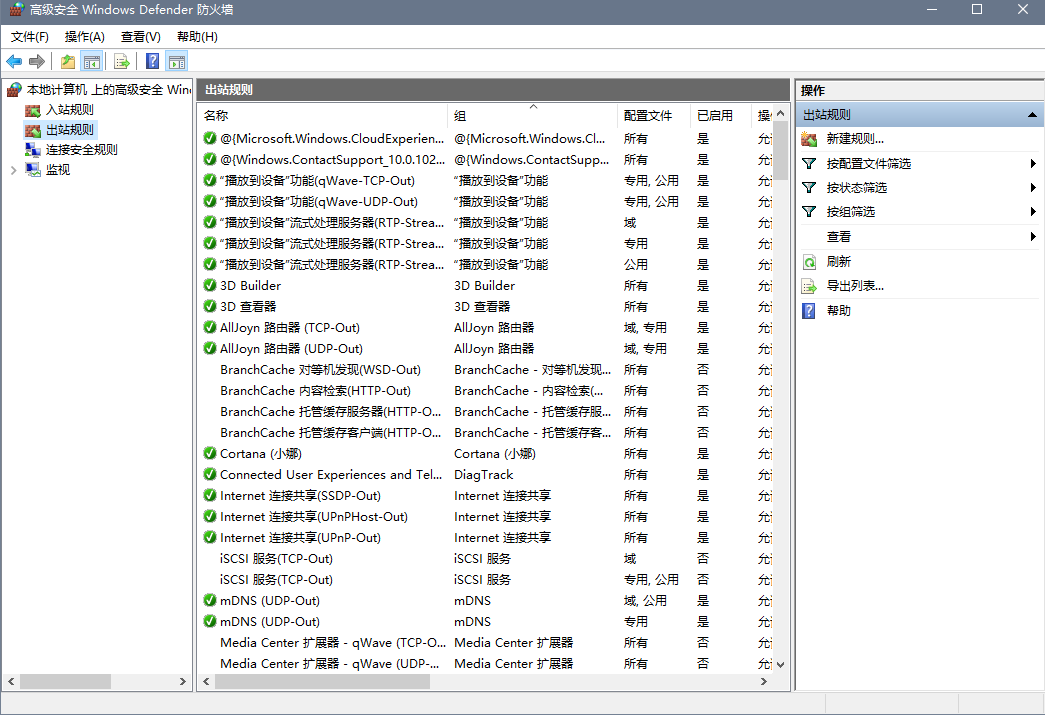Click the 帮助 help icon in actions pane
The width and height of the screenshot is (1045, 715).
tap(808, 311)
